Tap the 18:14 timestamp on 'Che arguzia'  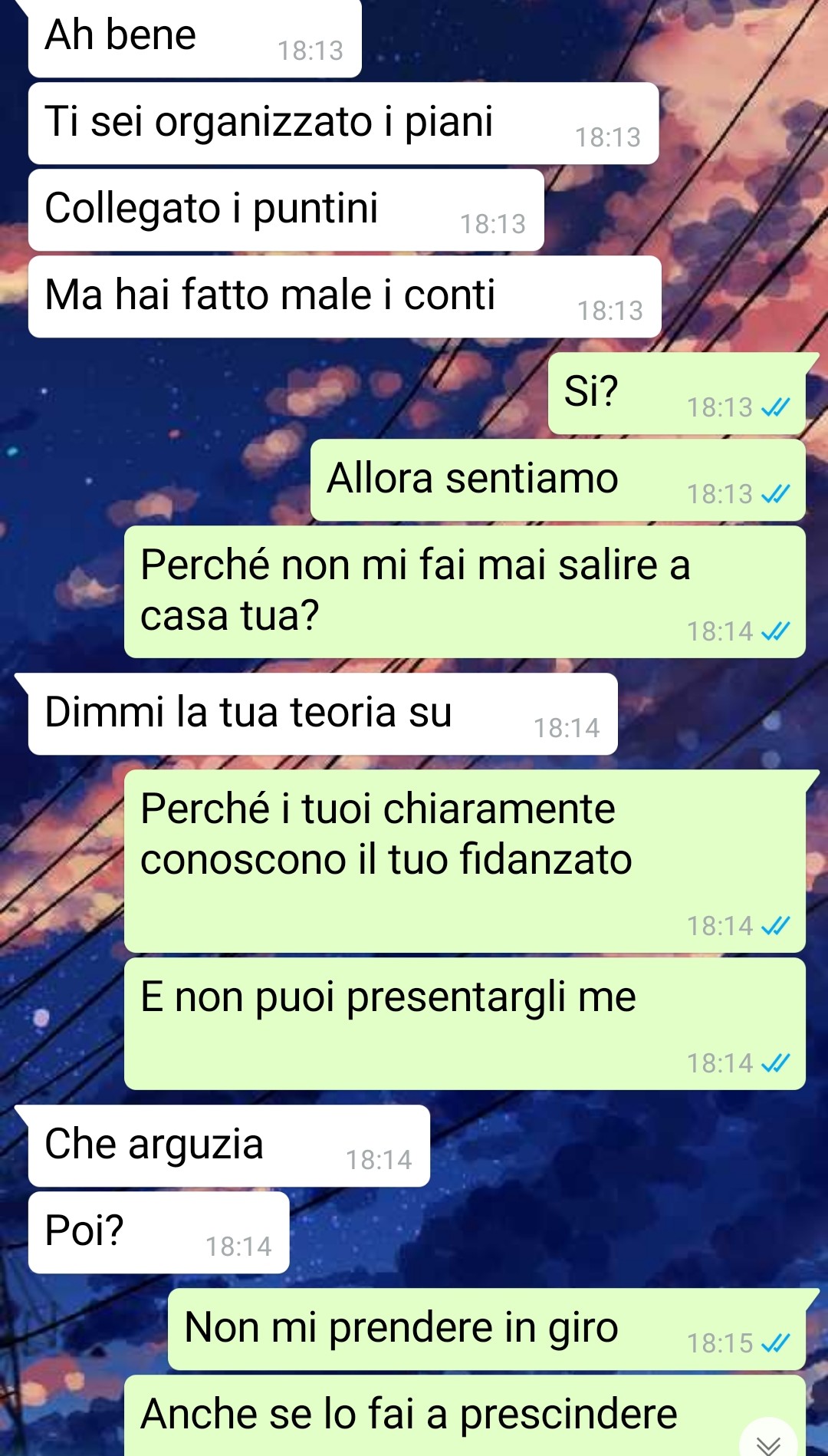click(x=379, y=1160)
